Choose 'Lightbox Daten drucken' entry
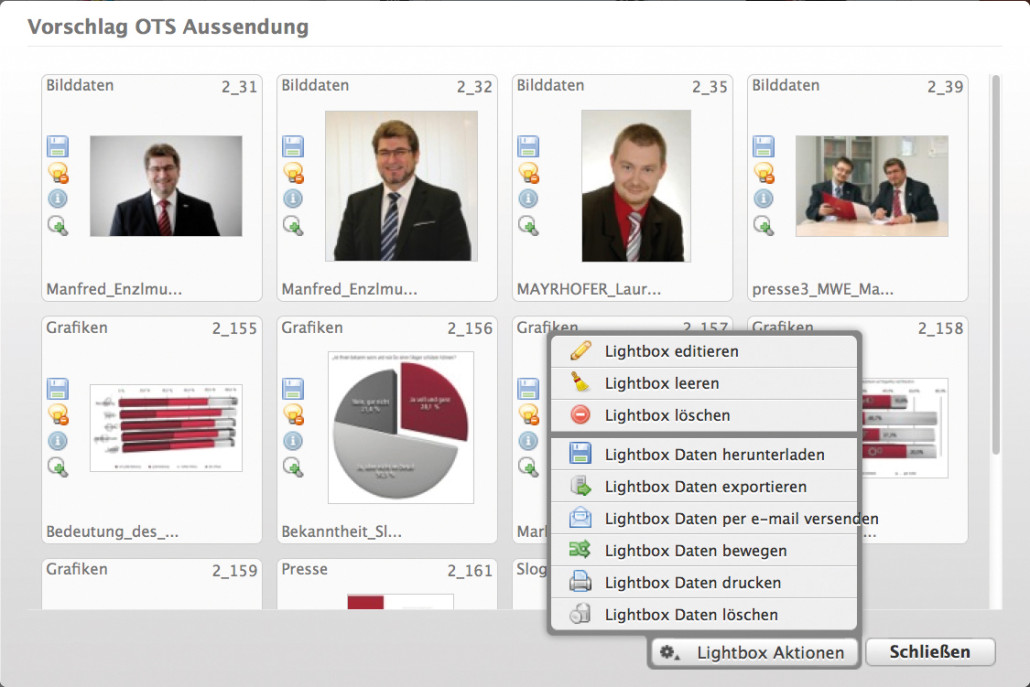Image resolution: width=1030 pixels, height=687 pixels. tap(704, 583)
